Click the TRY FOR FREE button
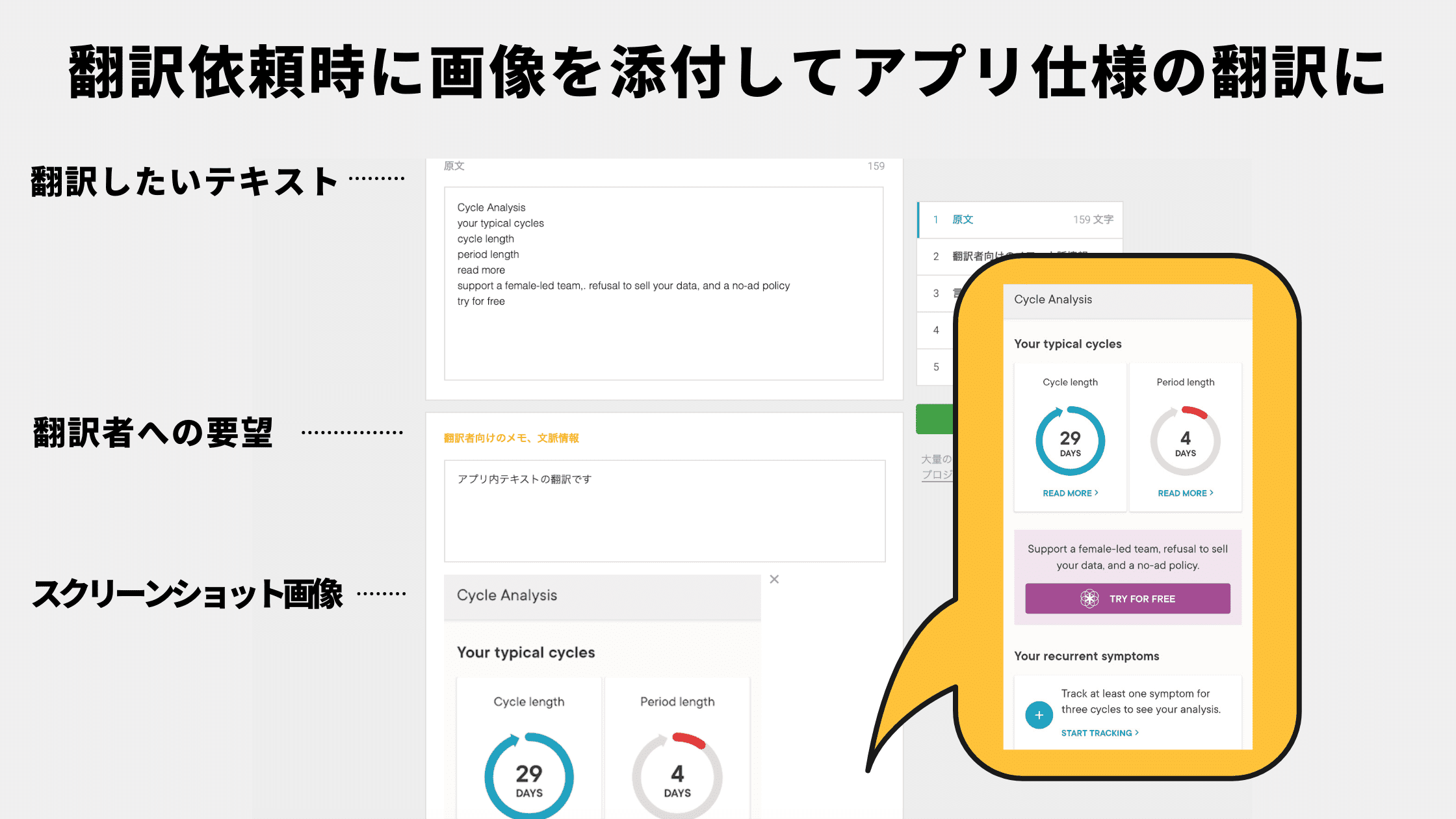Screen dimensions: 1456x819 click(x=1128, y=599)
